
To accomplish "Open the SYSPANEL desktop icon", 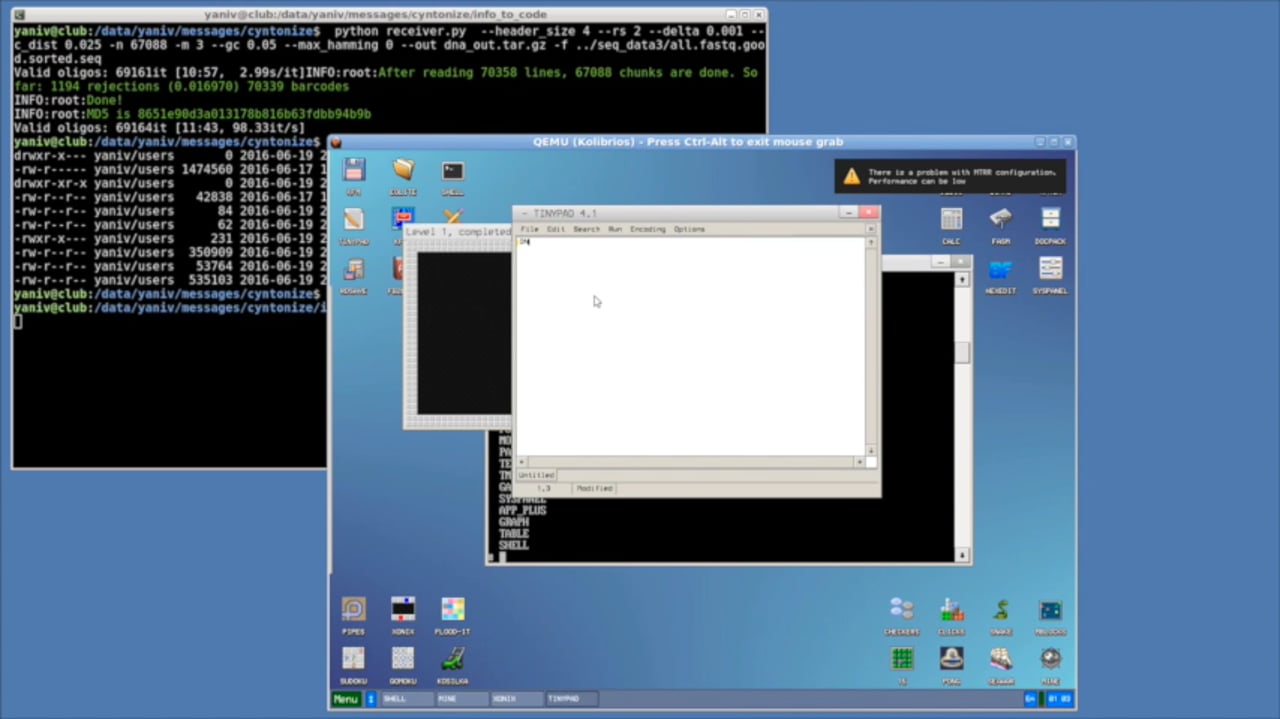I will tap(1050, 269).
